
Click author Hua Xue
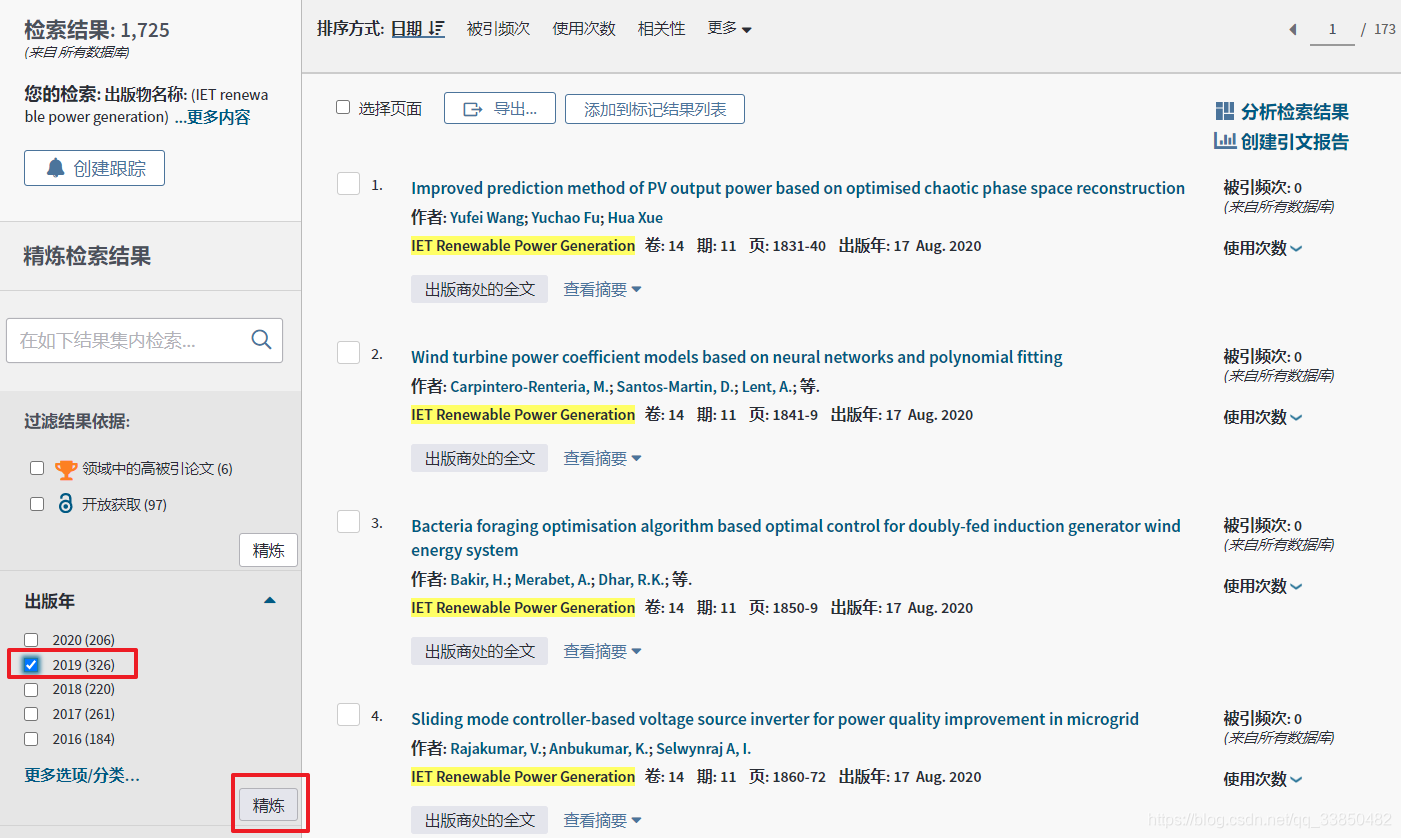[635, 218]
